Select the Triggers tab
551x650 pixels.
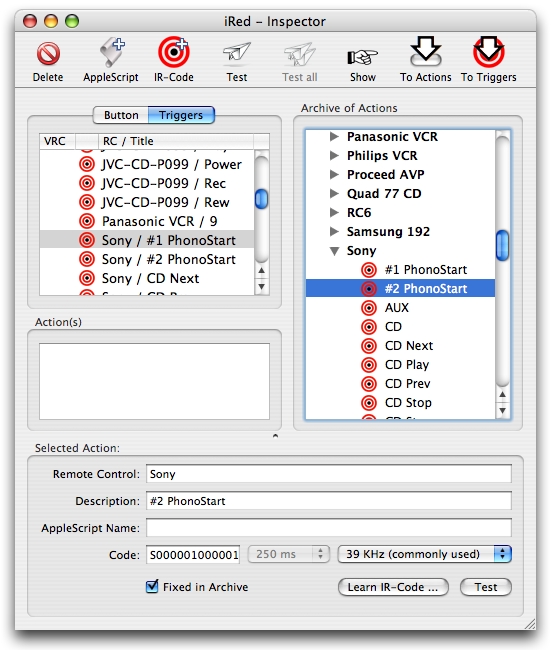point(181,115)
